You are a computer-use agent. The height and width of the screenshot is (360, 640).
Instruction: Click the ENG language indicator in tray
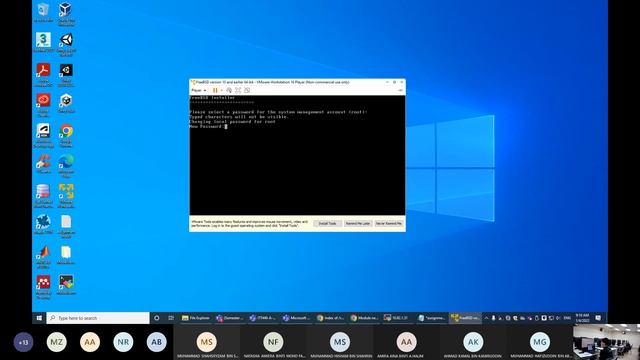point(567,318)
